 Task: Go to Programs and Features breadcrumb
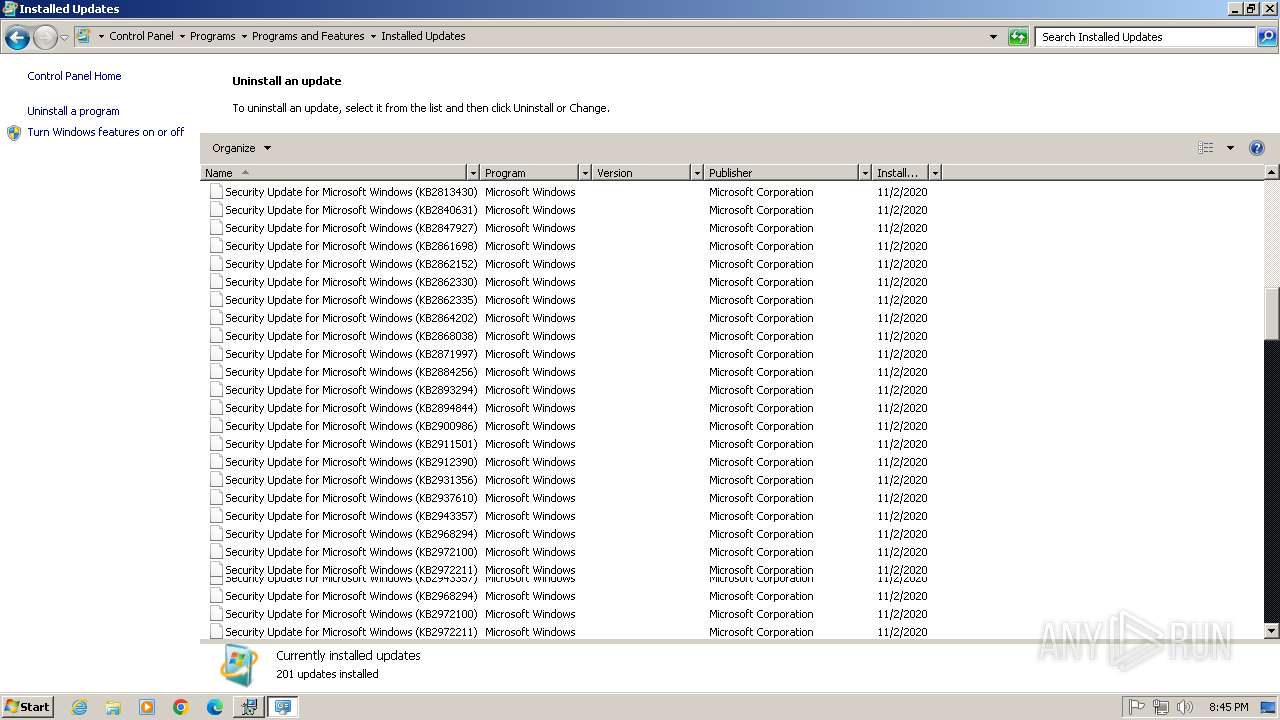coord(308,36)
